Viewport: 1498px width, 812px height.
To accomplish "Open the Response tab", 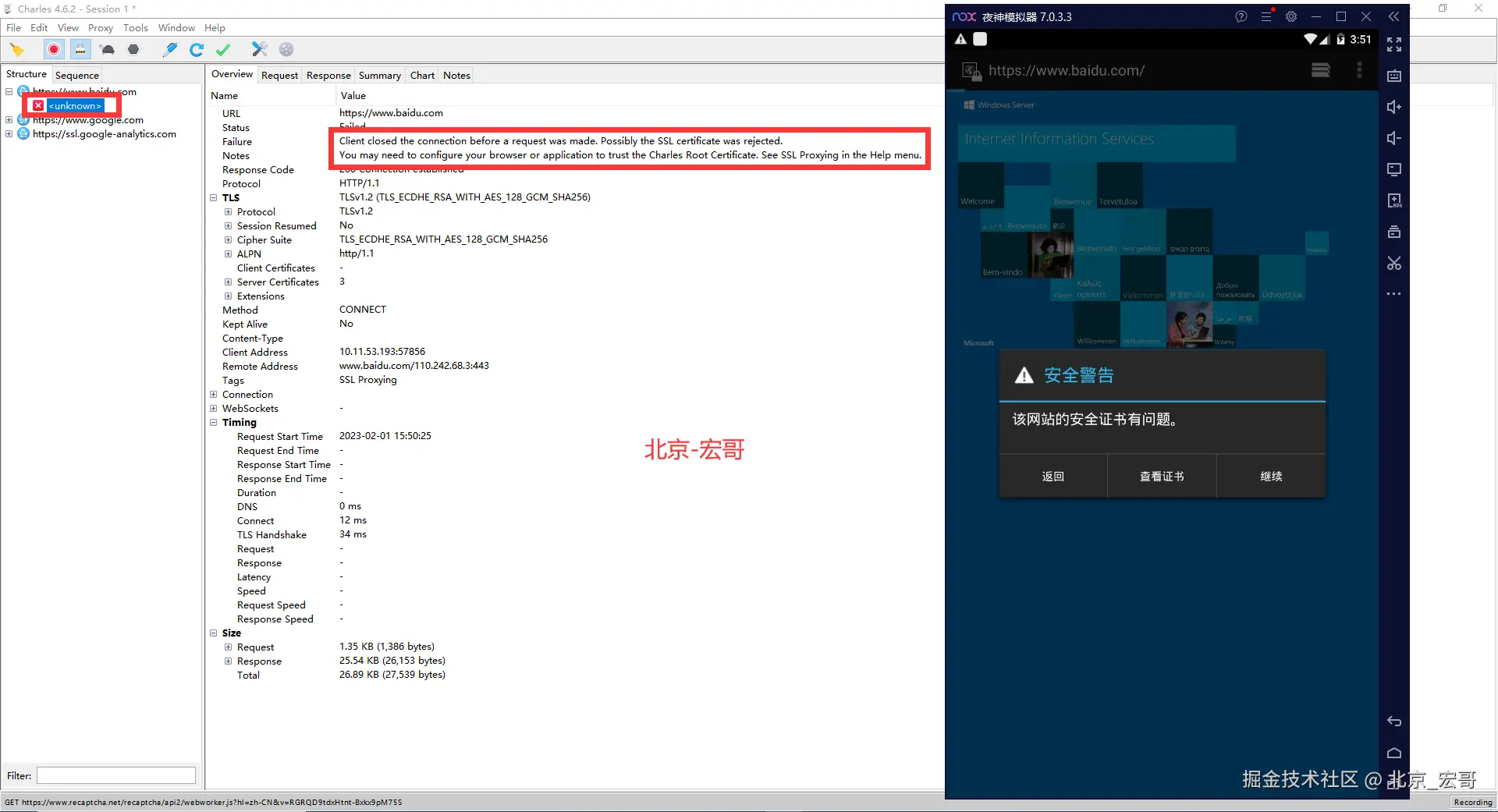I will (328, 75).
